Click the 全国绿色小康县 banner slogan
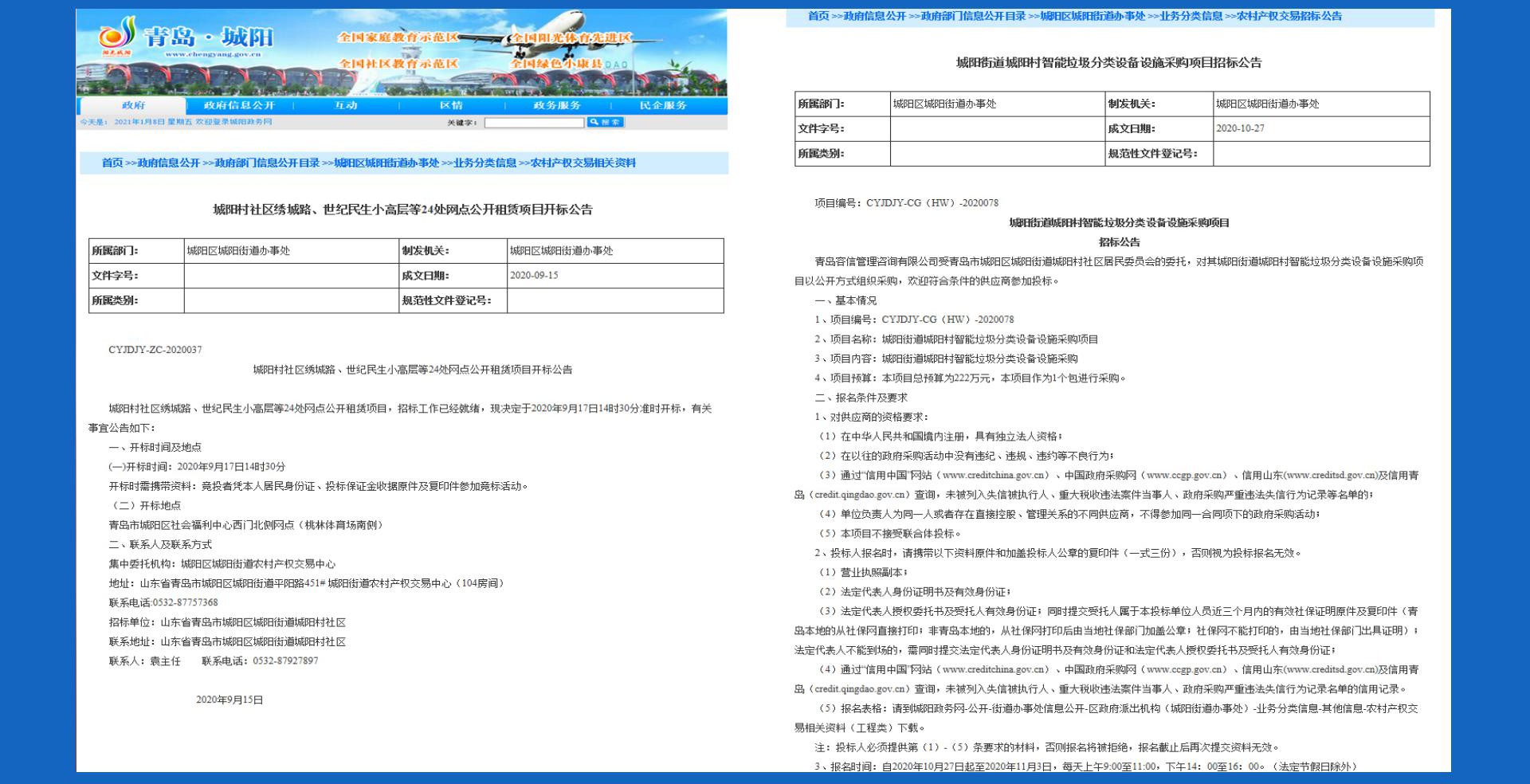This screenshot has height=784, width=1530. (x=555, y=63)
